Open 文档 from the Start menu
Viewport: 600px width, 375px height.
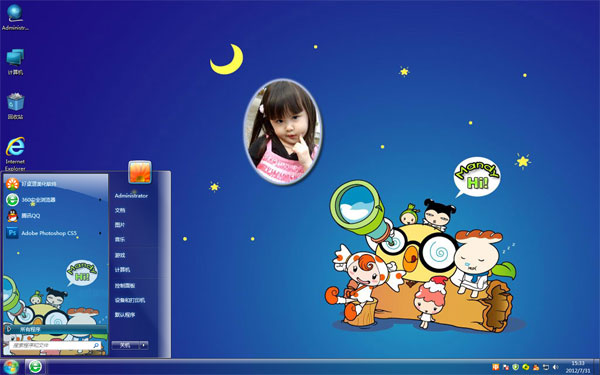[x=120, y=210]
